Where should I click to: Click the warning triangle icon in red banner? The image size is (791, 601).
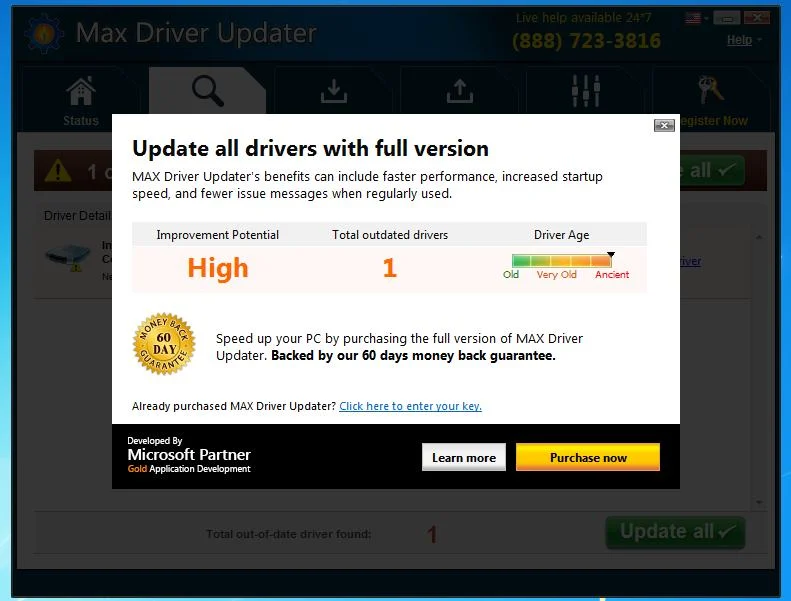click(x=58, y=171)
